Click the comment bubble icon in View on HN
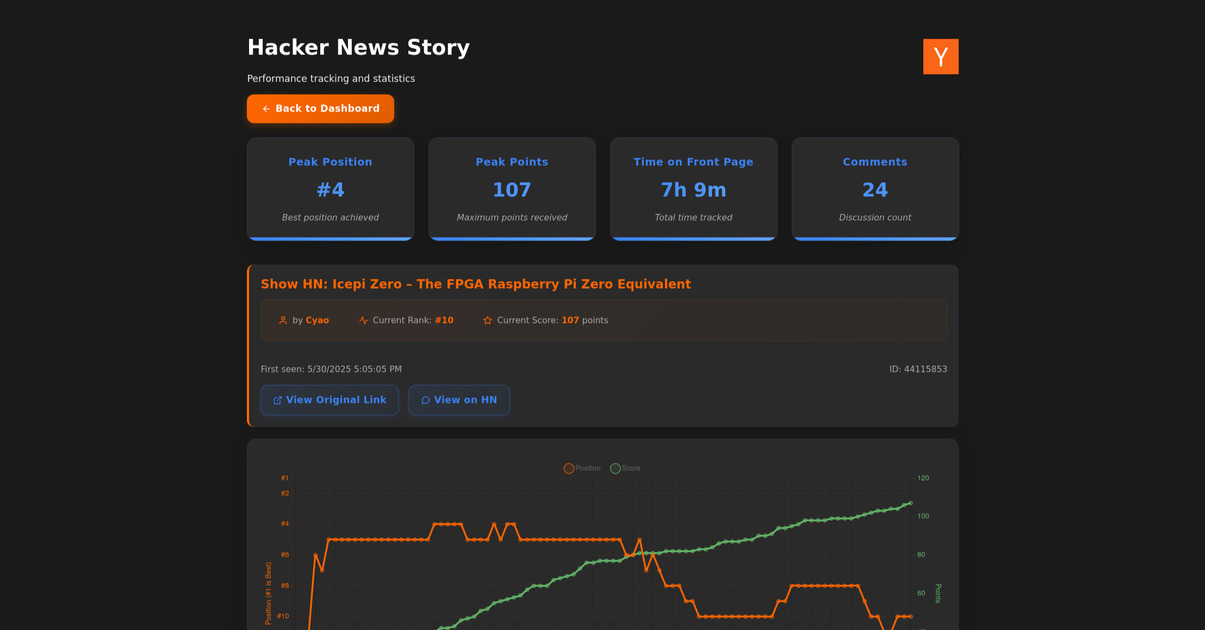The height and width of the screenshot is (630, 1205). point(425,400)
